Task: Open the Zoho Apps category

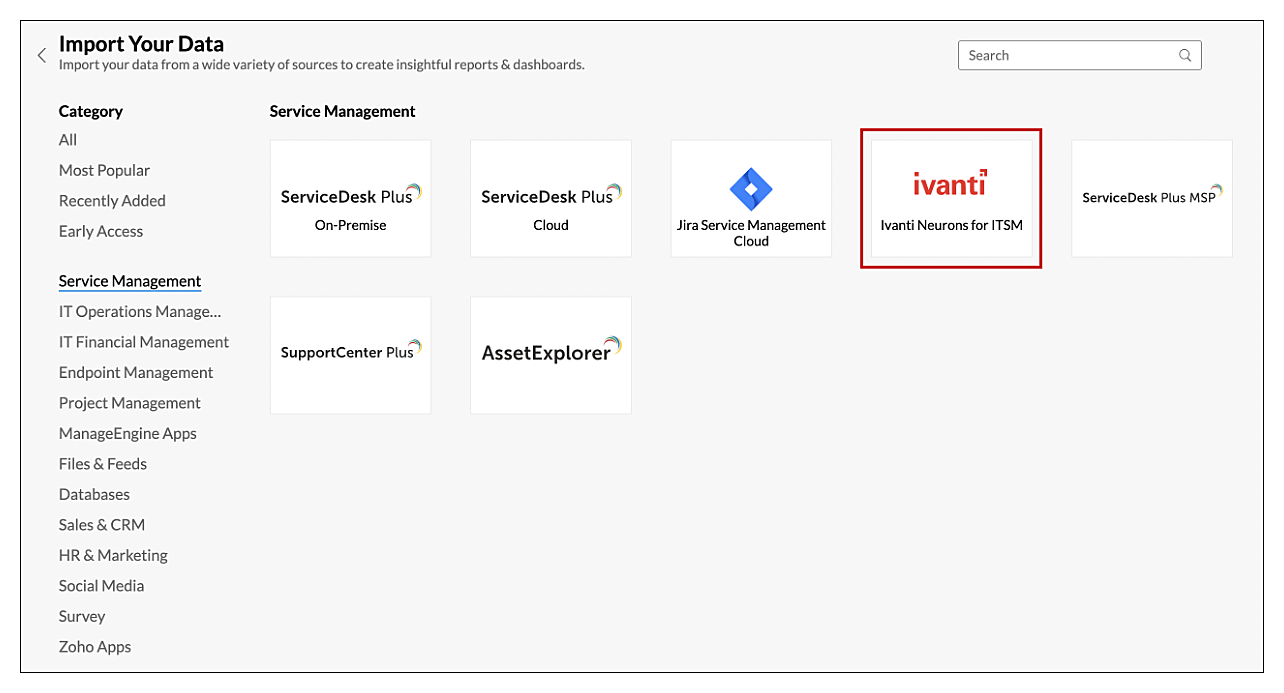Action: click(95, 647)
